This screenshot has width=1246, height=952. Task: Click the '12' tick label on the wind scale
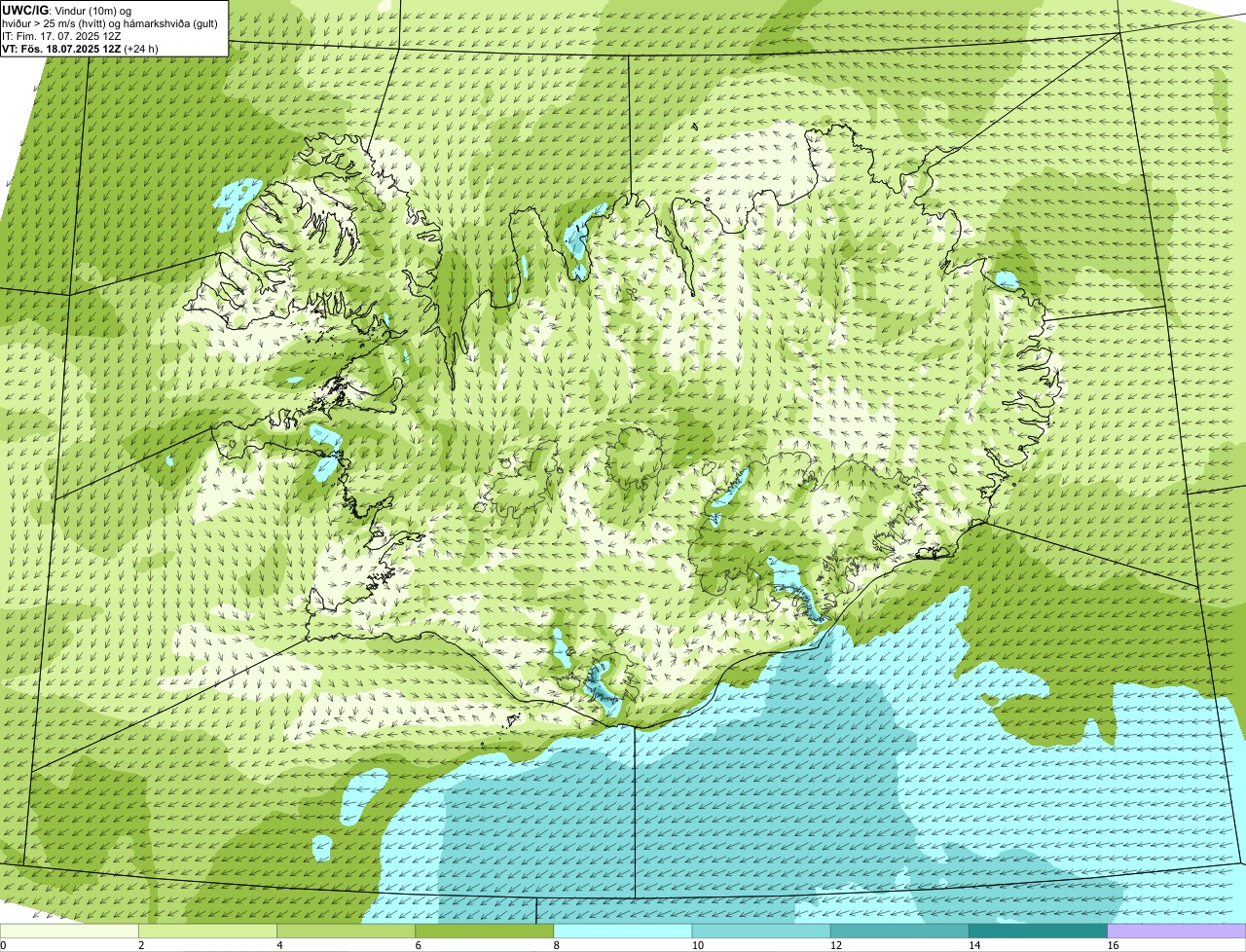(835, 945)
